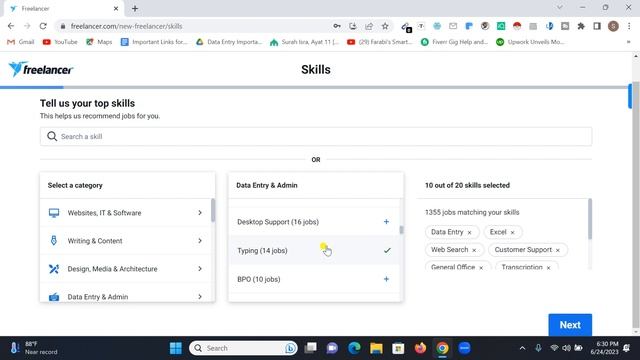Open Chrome from taskbar

(x=442, y=348)
